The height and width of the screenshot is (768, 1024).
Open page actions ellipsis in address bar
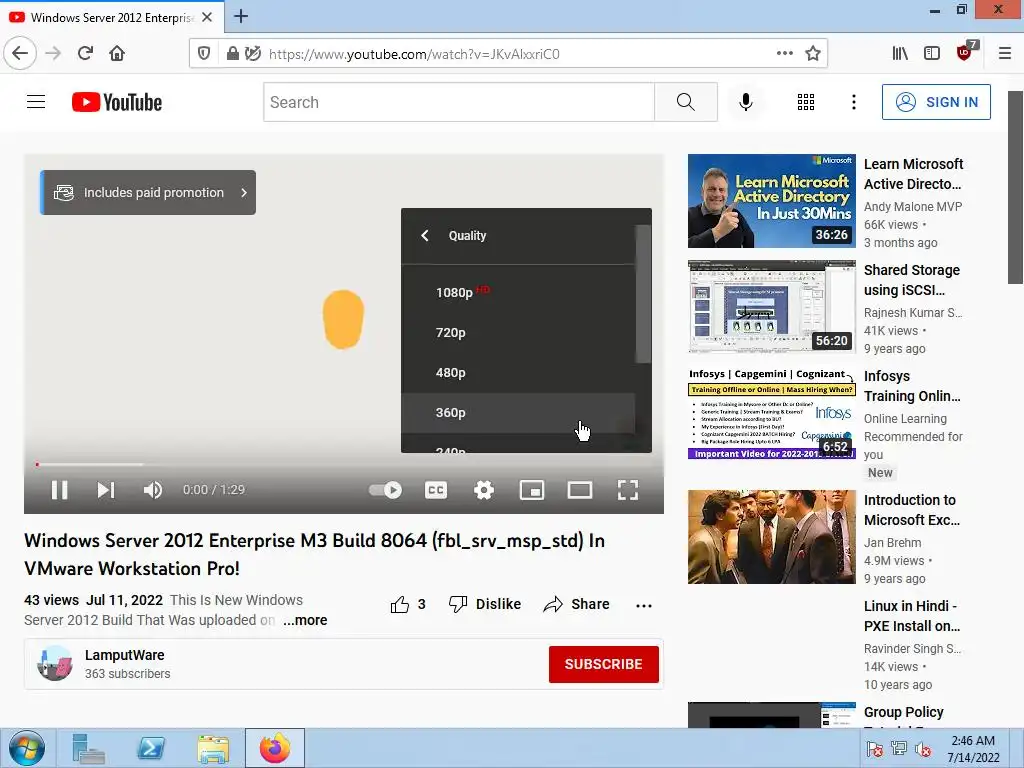tap(784, 53)
